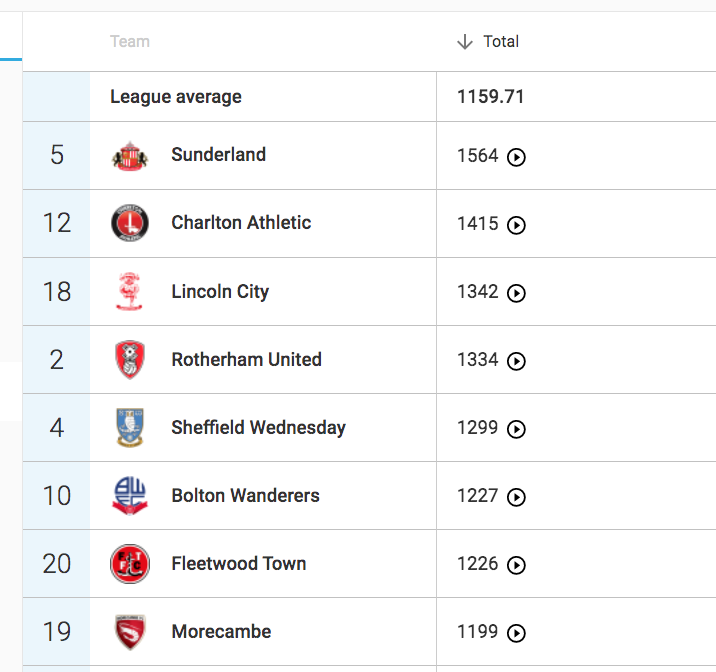This screenshot has width=716, height=672.
Task: Open the Fleetwood Town team link
Action: coord(238,564)
